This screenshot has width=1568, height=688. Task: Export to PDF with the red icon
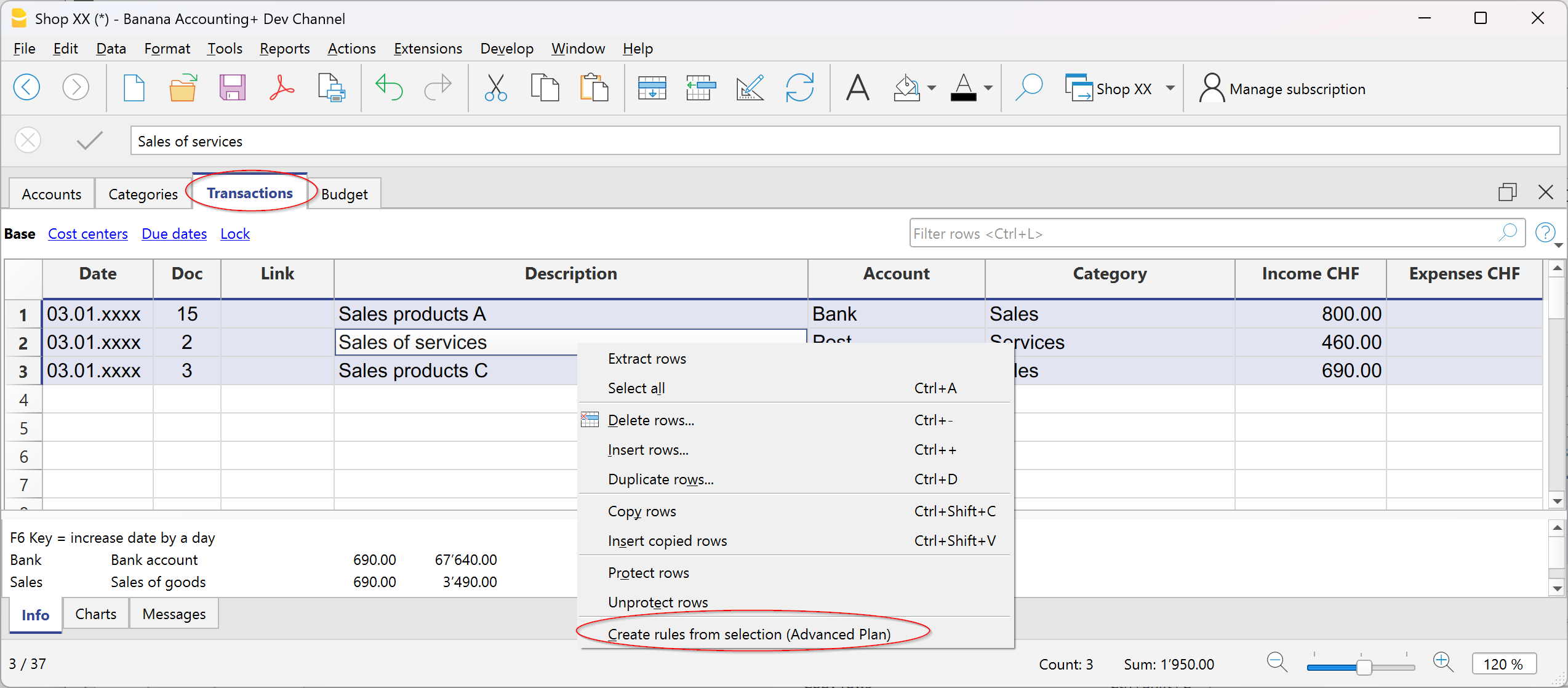[282, 88]
